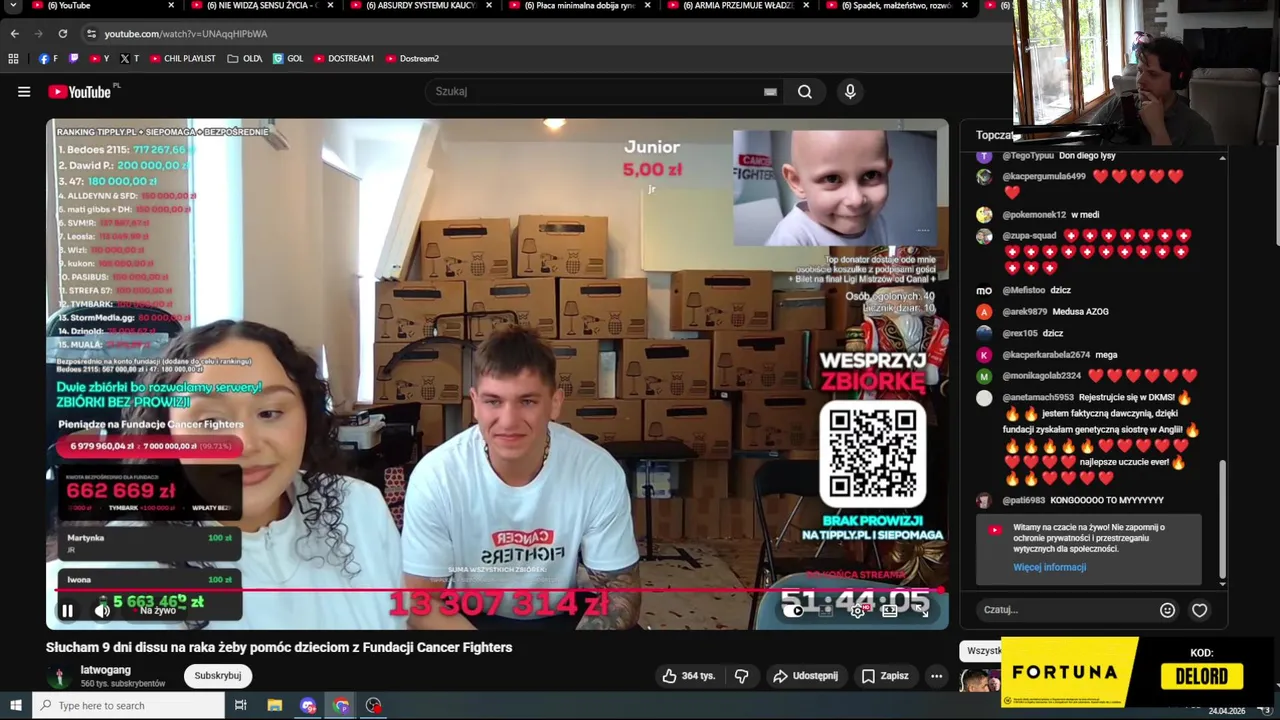Image resolution: width=1280 pixels, height=720 pixels.
Task: Open the DOSTREAM1 bookmark
Action: pyautogui.click(x=344, y=59)
